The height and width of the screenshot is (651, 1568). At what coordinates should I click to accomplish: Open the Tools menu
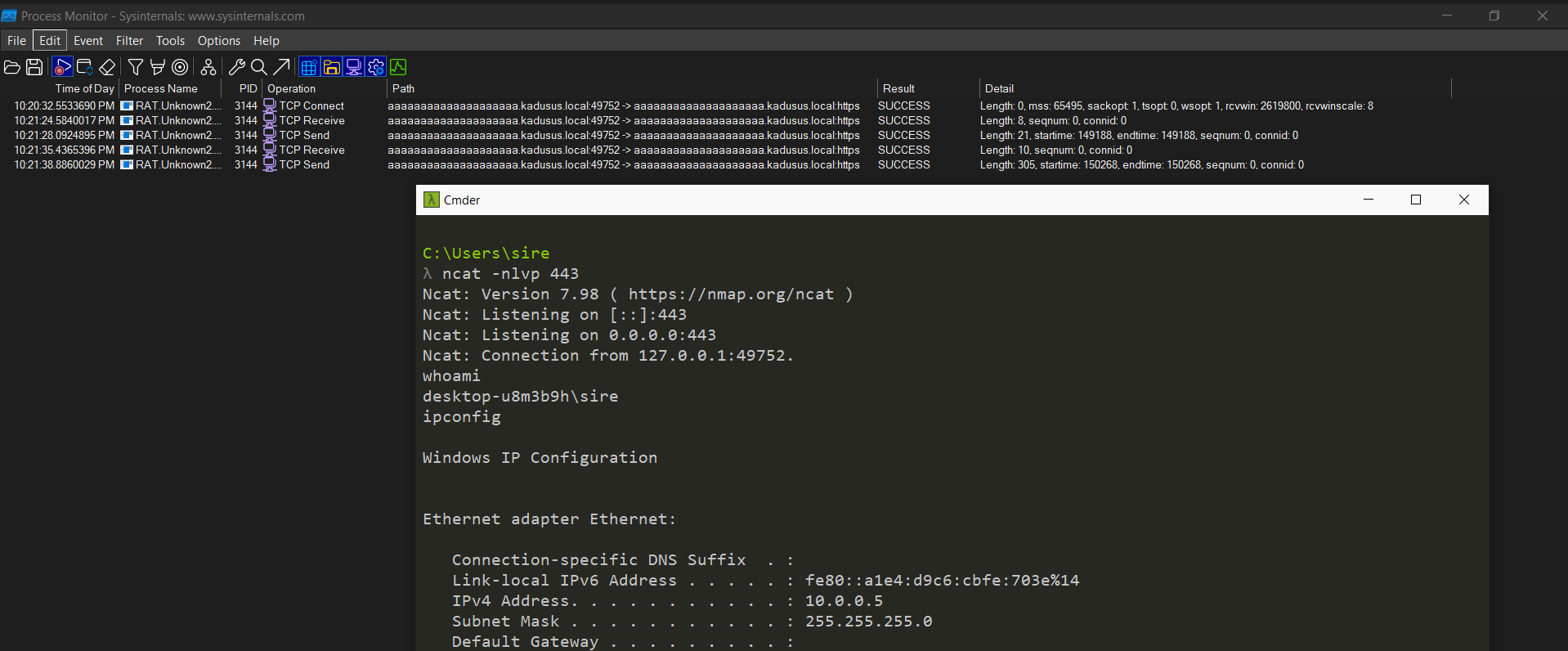[170, 40]
